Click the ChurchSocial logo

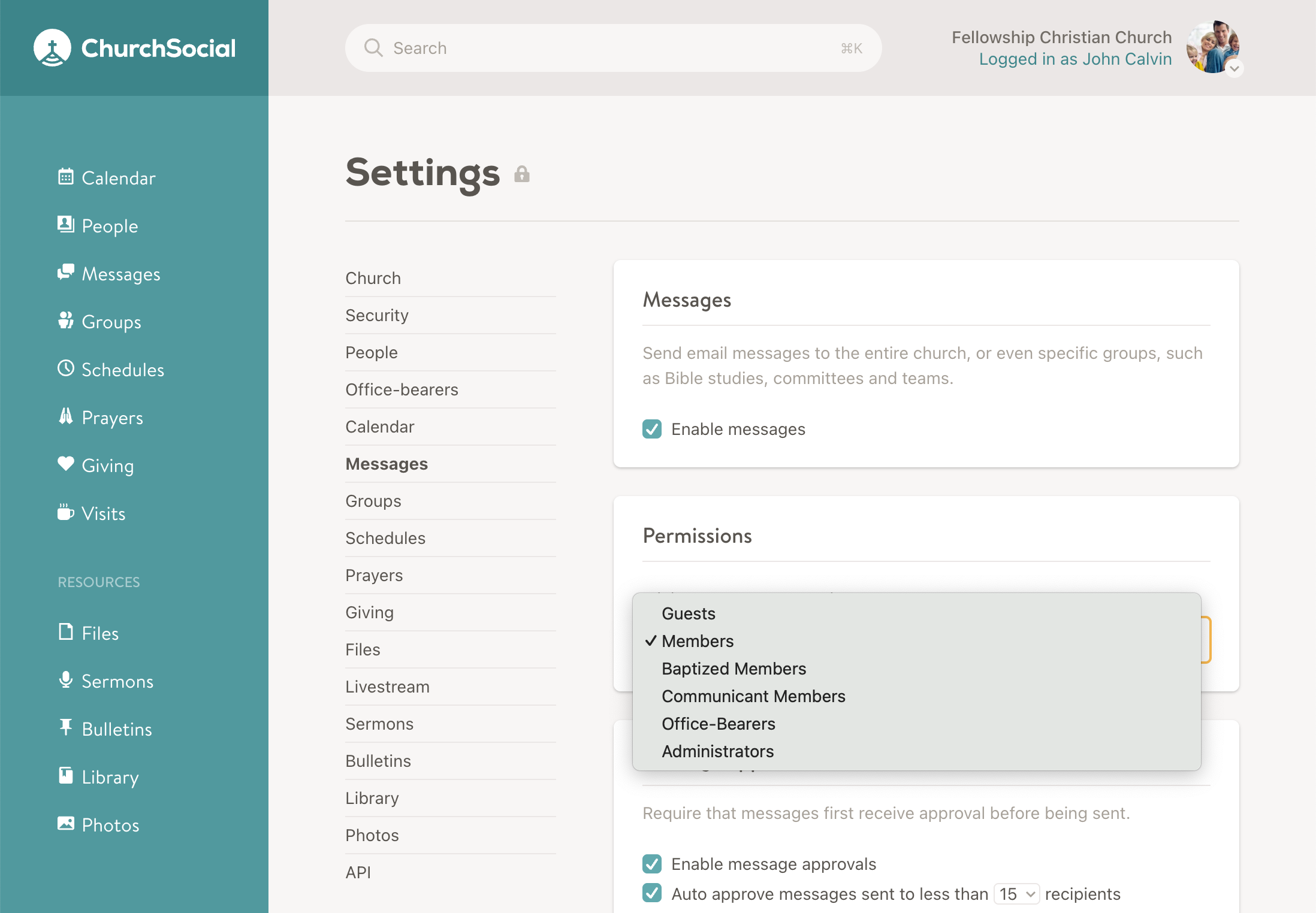tap(134, 48)
